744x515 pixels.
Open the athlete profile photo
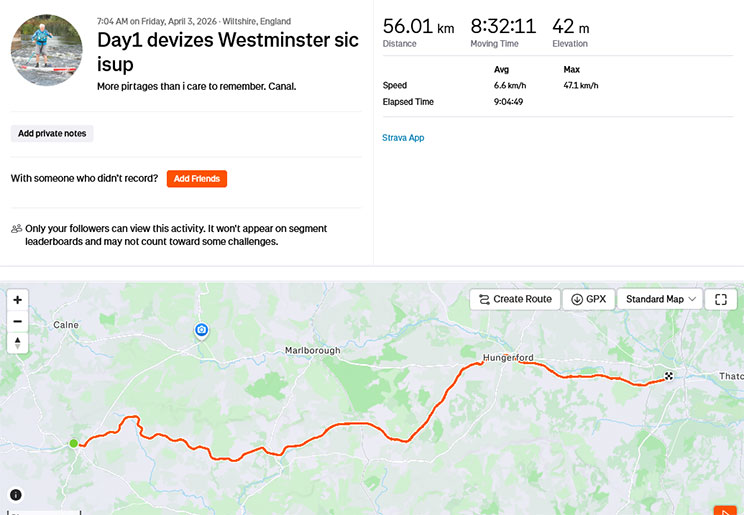[x=46, y=50]
